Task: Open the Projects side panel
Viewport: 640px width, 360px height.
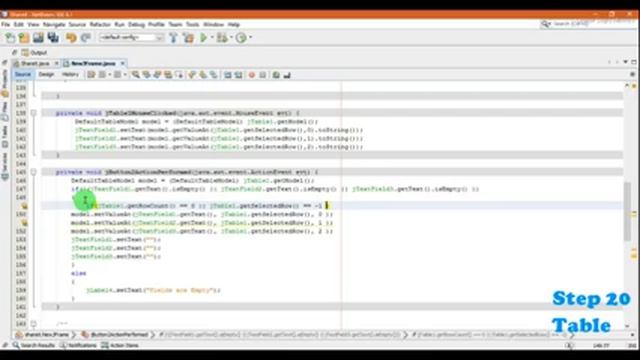Action: point(5,83)
